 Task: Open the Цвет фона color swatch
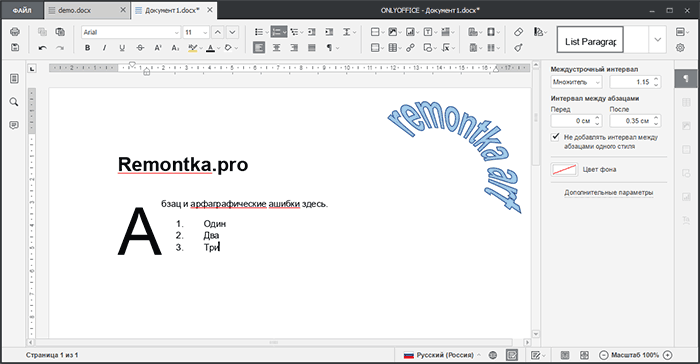[x=564, y=169]
